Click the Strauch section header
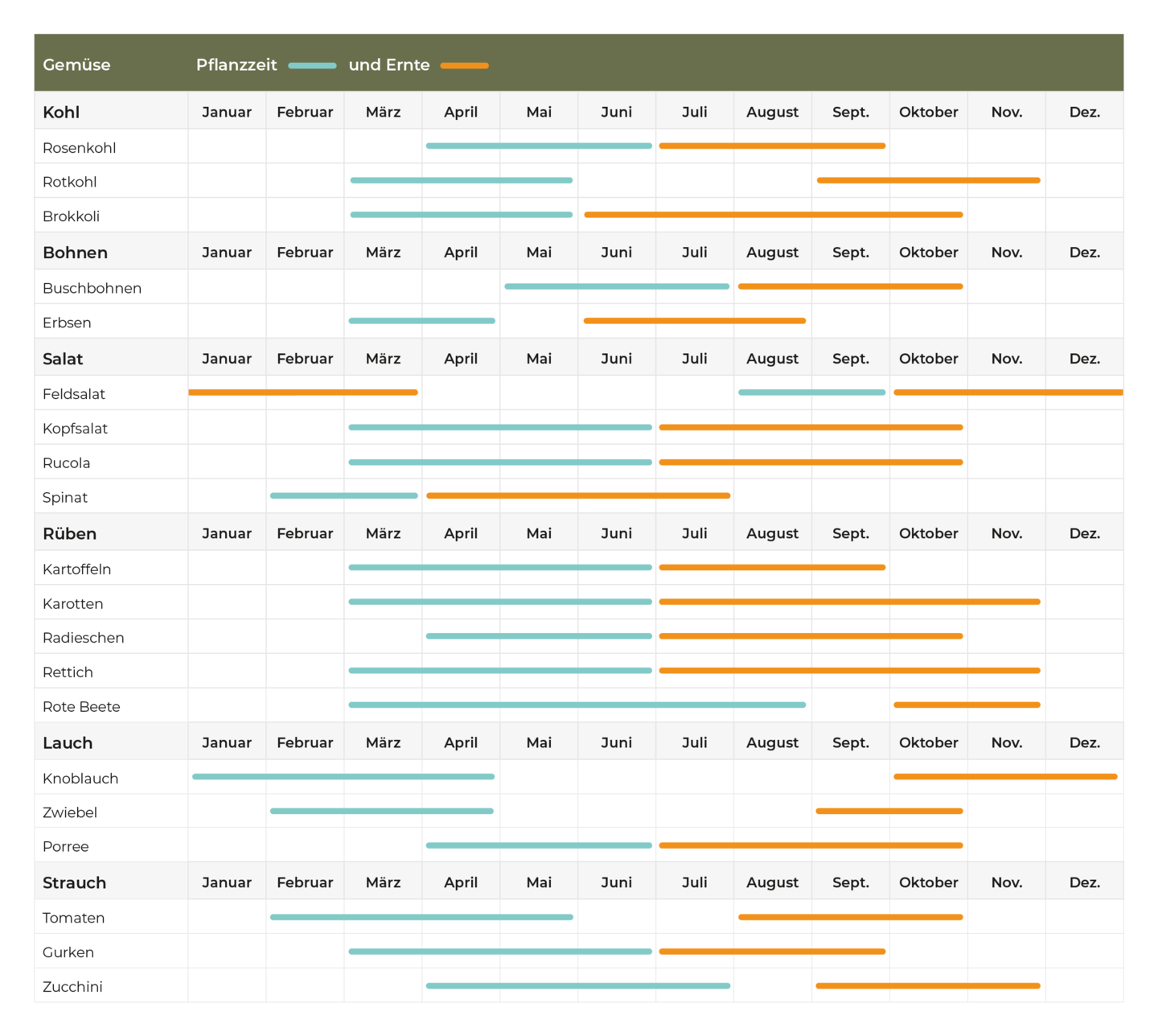The height and width of the screenshot is (1036, 1158). pos(74,883)
